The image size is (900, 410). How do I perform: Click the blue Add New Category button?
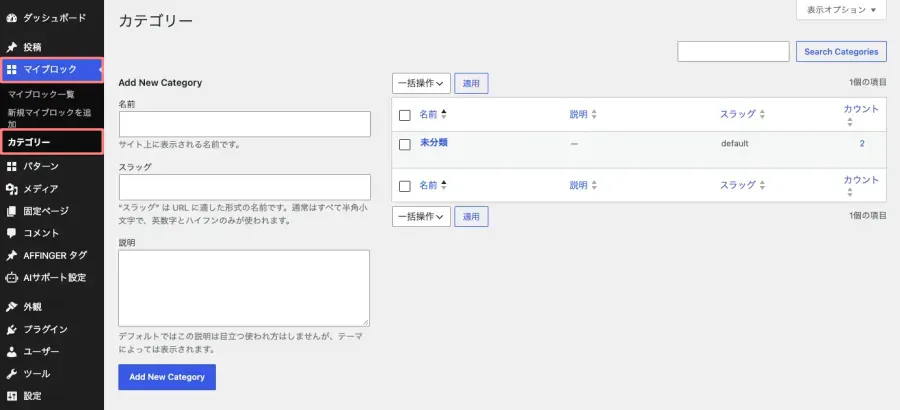click(x=167, y=377)
